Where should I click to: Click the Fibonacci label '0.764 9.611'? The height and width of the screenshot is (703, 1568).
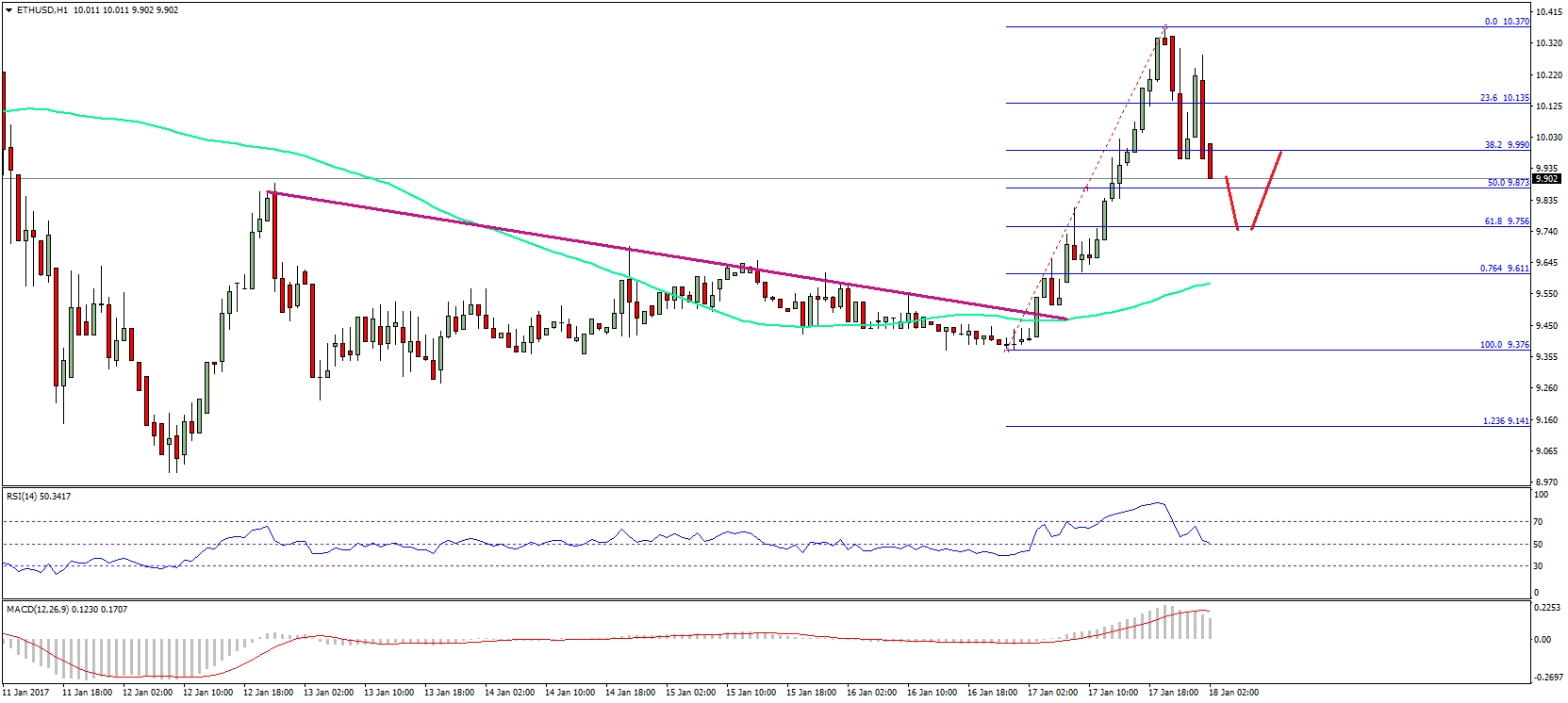(x=1505, y=269)
